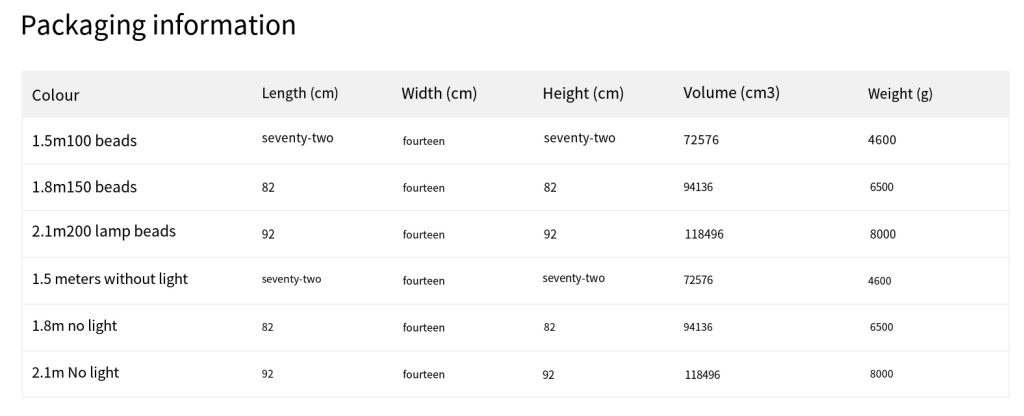Click the 1.5 meters without light label
The width and height of the screenshot is (1024, 416).
point(110,279)
